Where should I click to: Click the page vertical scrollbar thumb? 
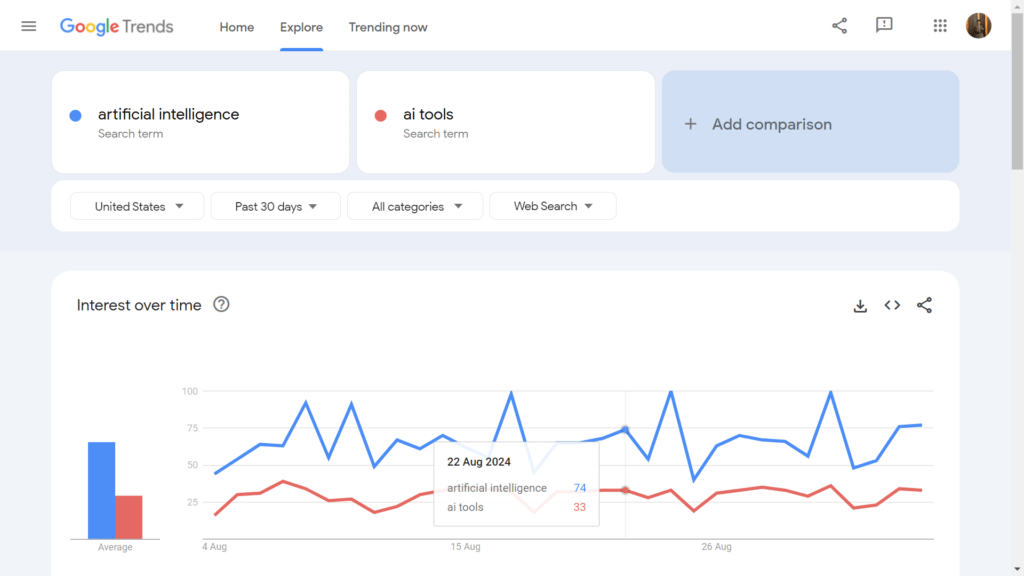click(1017, 91)
